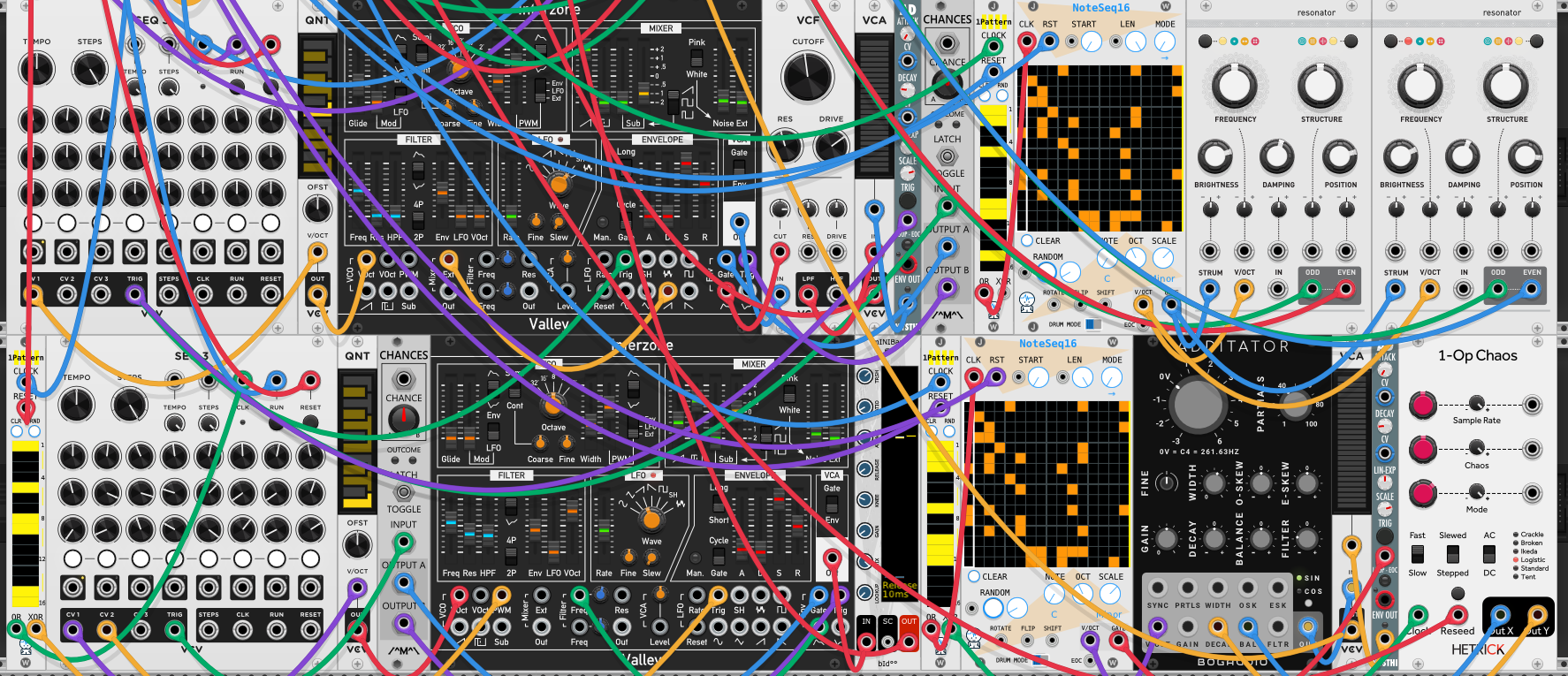Click the pink Mode knob on 1-Op Chaos
This screenshot has height=676, width=1568.
1422,493
